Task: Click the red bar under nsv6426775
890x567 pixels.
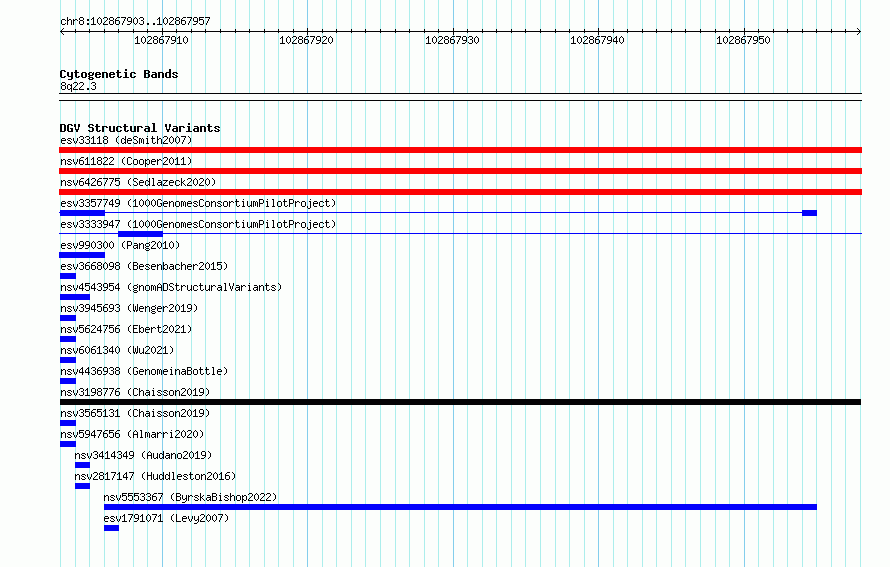Action: (x=460, y=192)
